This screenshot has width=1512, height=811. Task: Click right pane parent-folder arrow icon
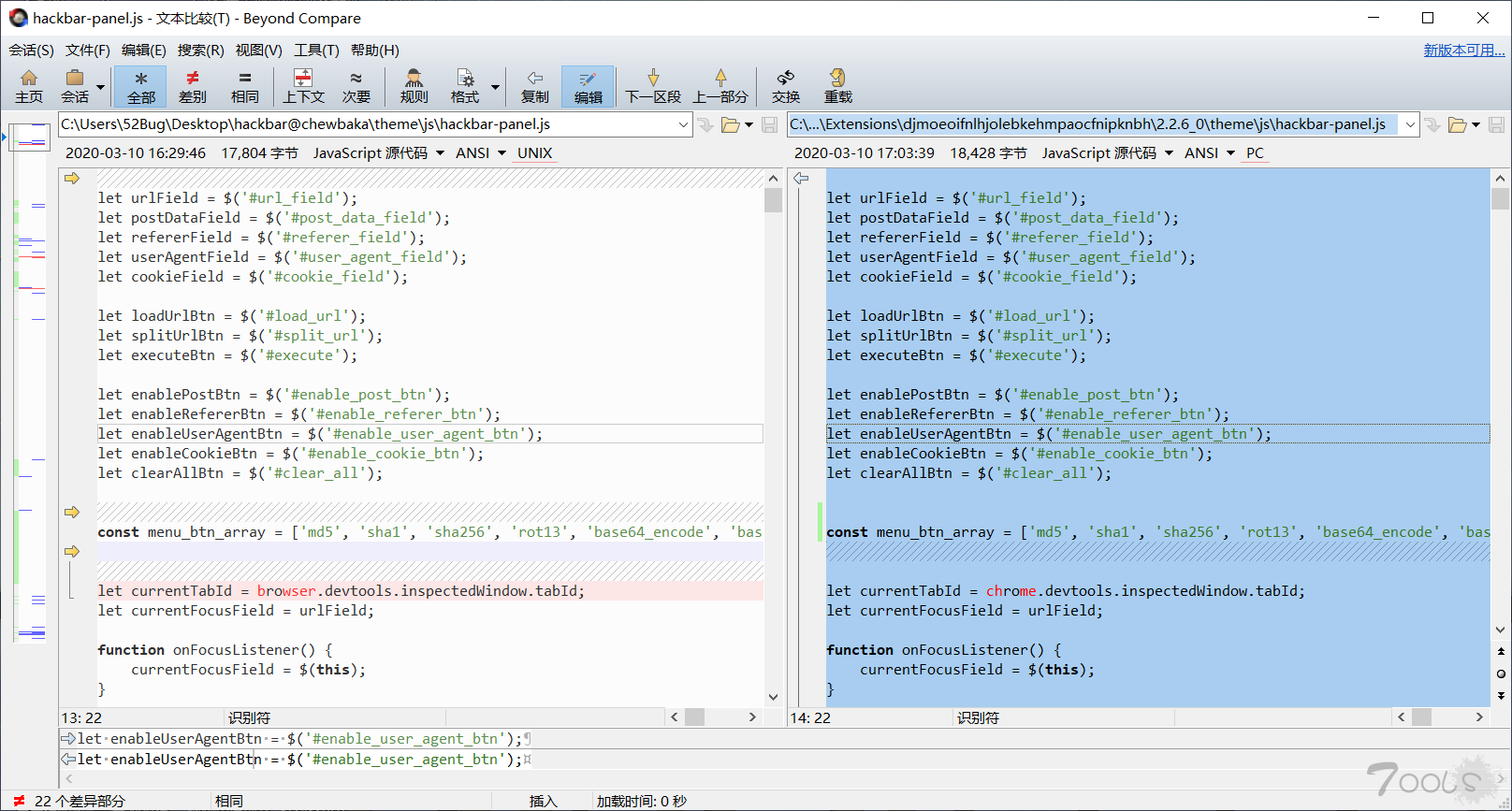click(x=1432, y=124)
